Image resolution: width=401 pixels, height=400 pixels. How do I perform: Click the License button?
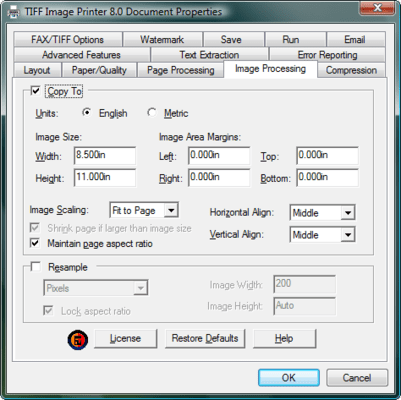tap(125, 339)
